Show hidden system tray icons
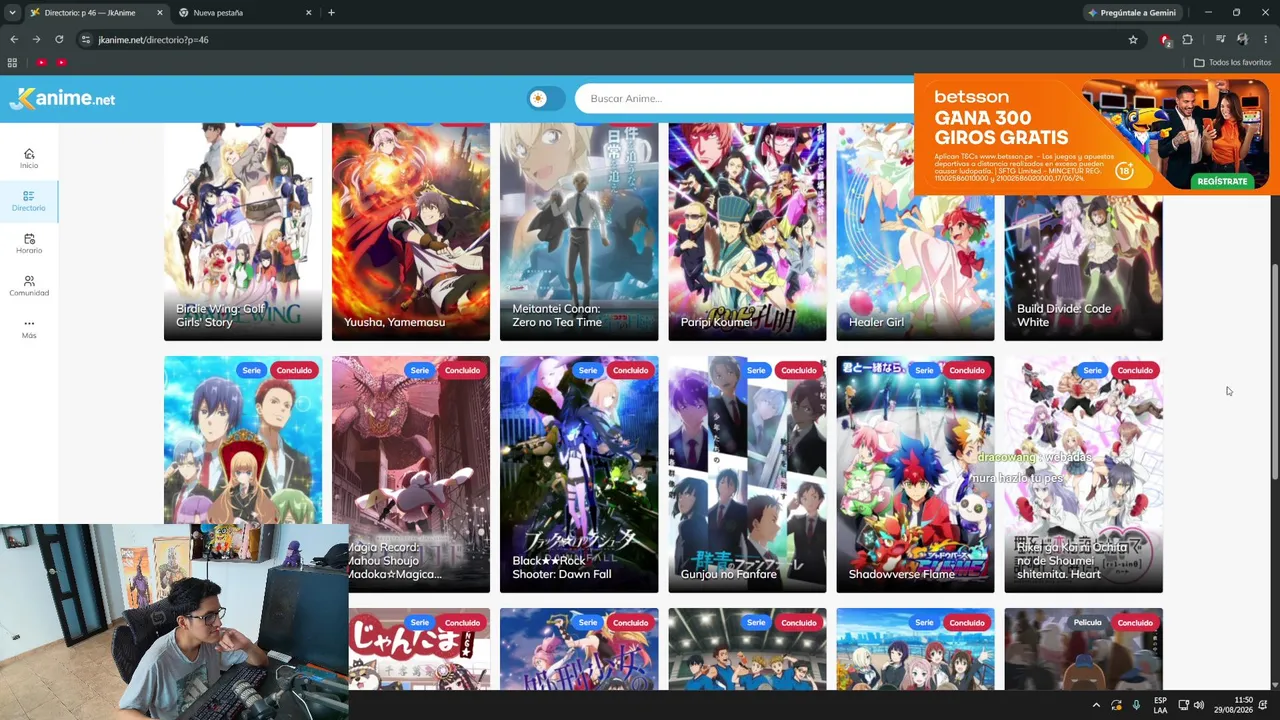Viewport: 1280px width, 720px height. click(1096, 705)
